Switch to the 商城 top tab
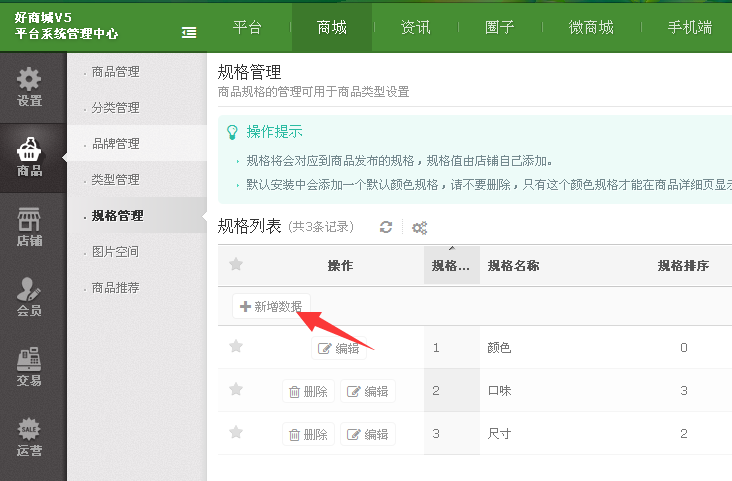This screenshot has height=481, width=732. tap(332, 28)
